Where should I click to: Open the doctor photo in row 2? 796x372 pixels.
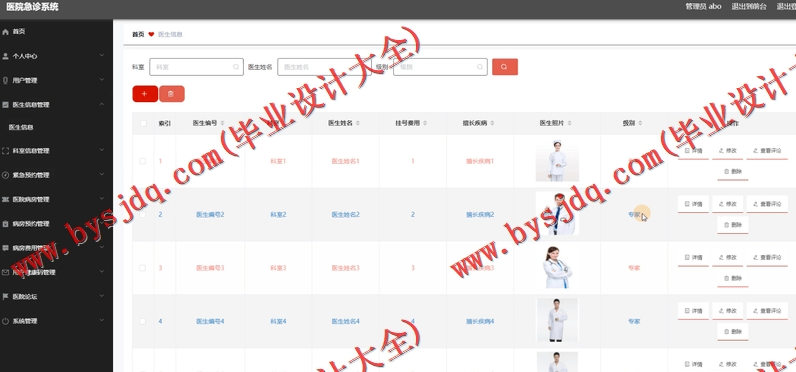point(557,214)
